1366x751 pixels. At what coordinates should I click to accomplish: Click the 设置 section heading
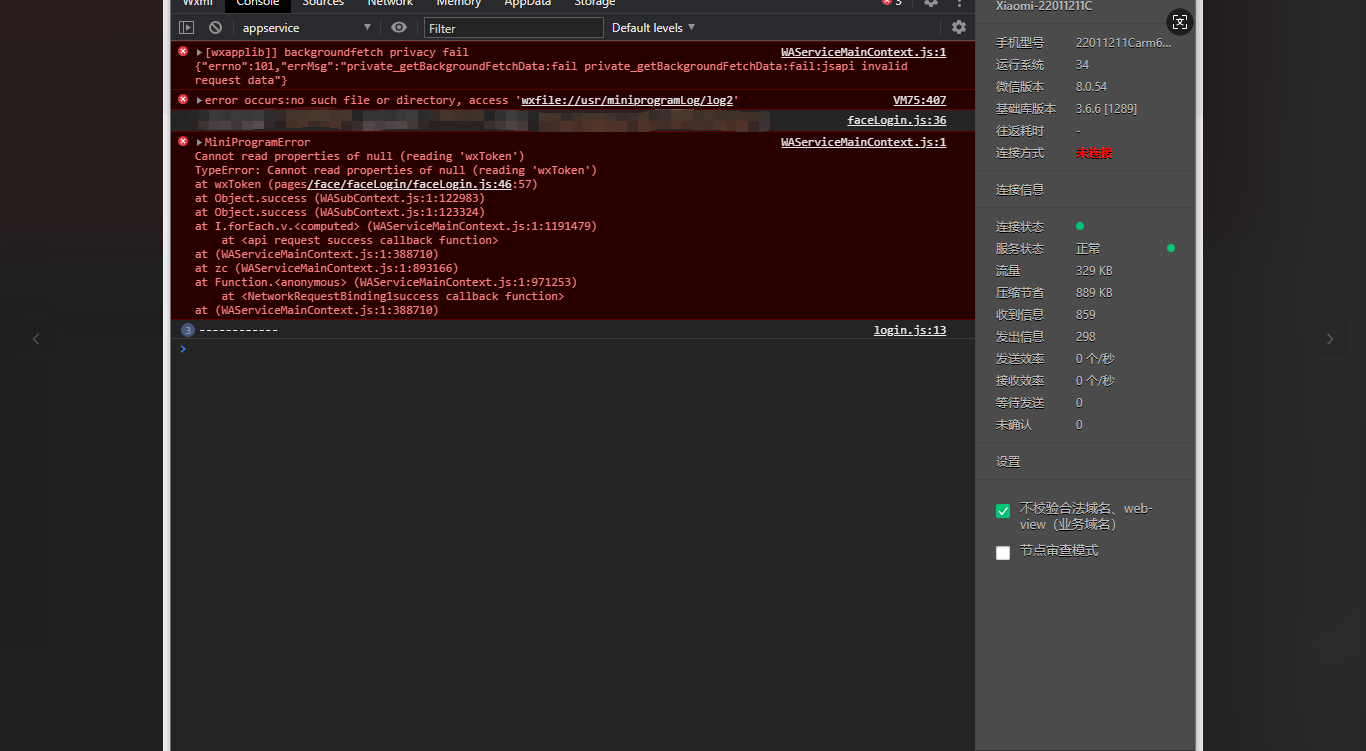[1008, 462]
